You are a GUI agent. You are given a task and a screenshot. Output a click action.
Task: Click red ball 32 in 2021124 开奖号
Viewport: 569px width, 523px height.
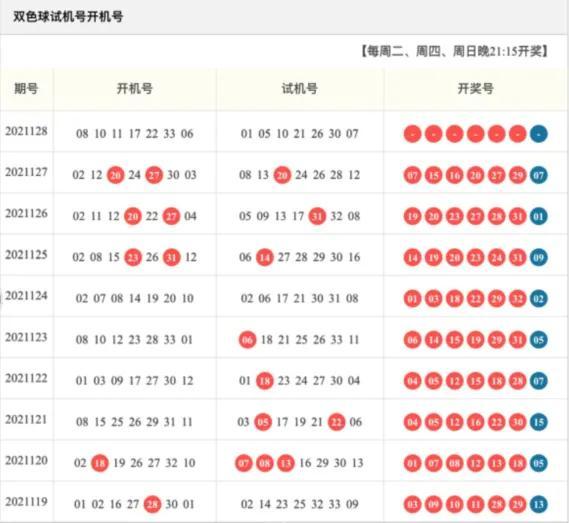pyautogui.click(x=518, y=299)
